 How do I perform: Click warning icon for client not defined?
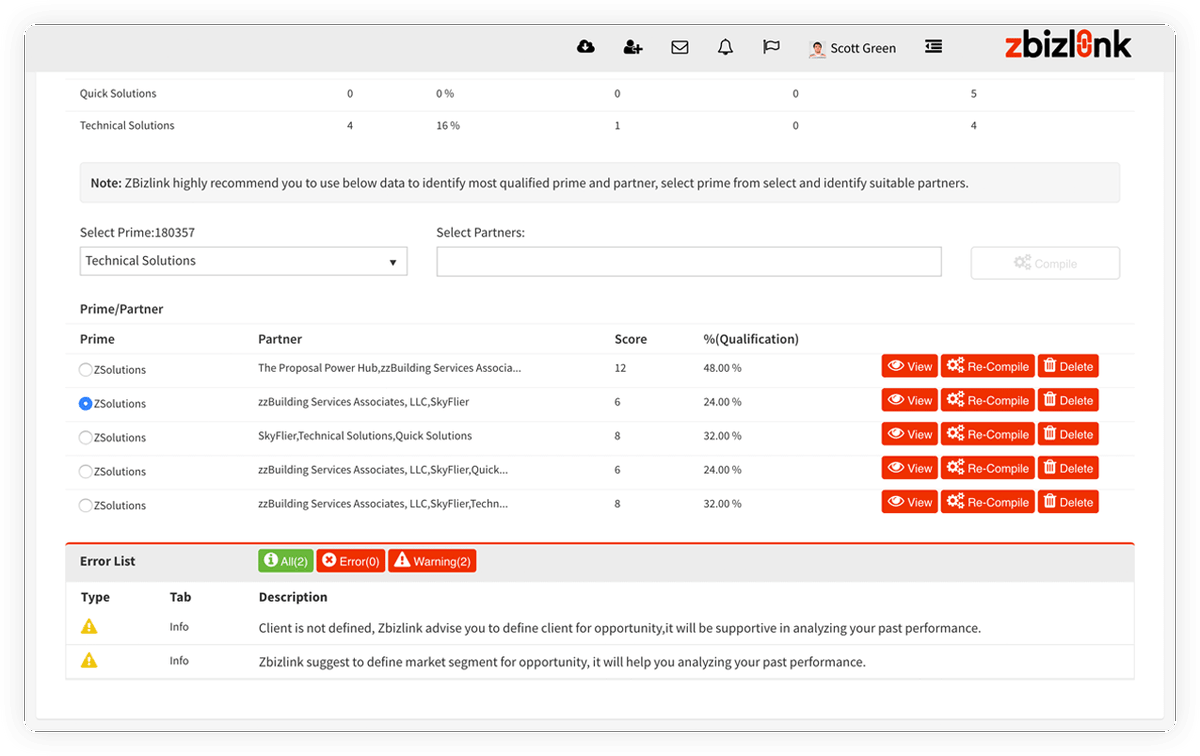point(89,627)
